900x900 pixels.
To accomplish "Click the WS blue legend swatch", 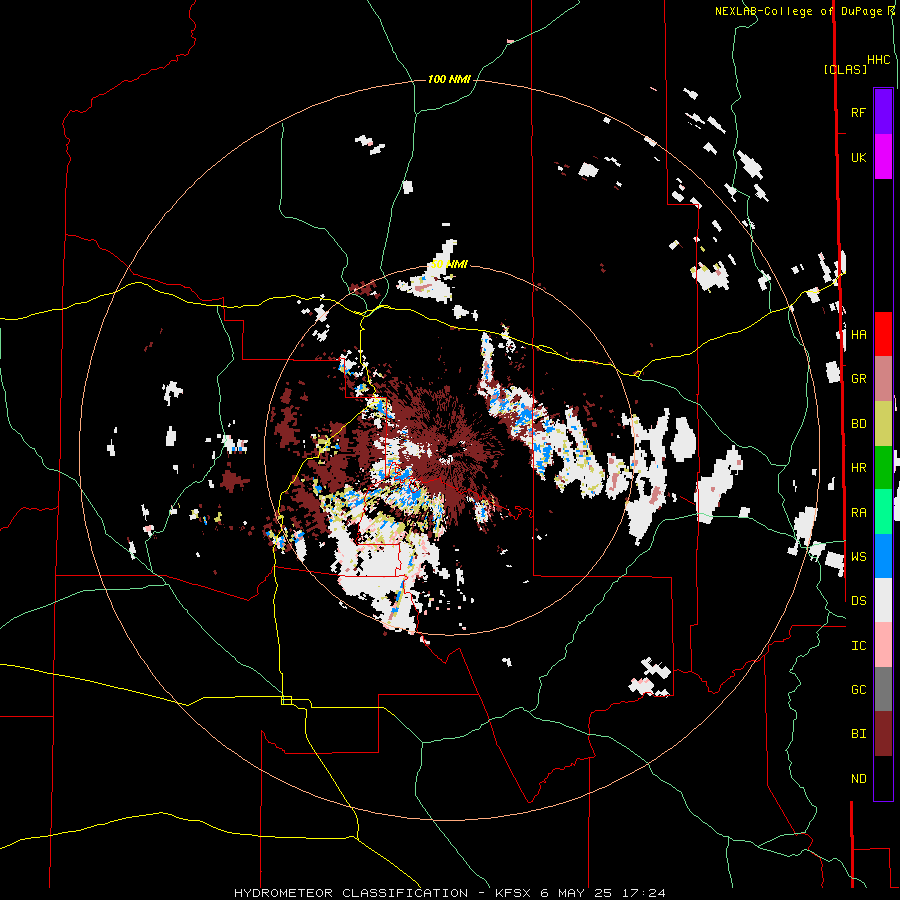I will pos(883,556).
